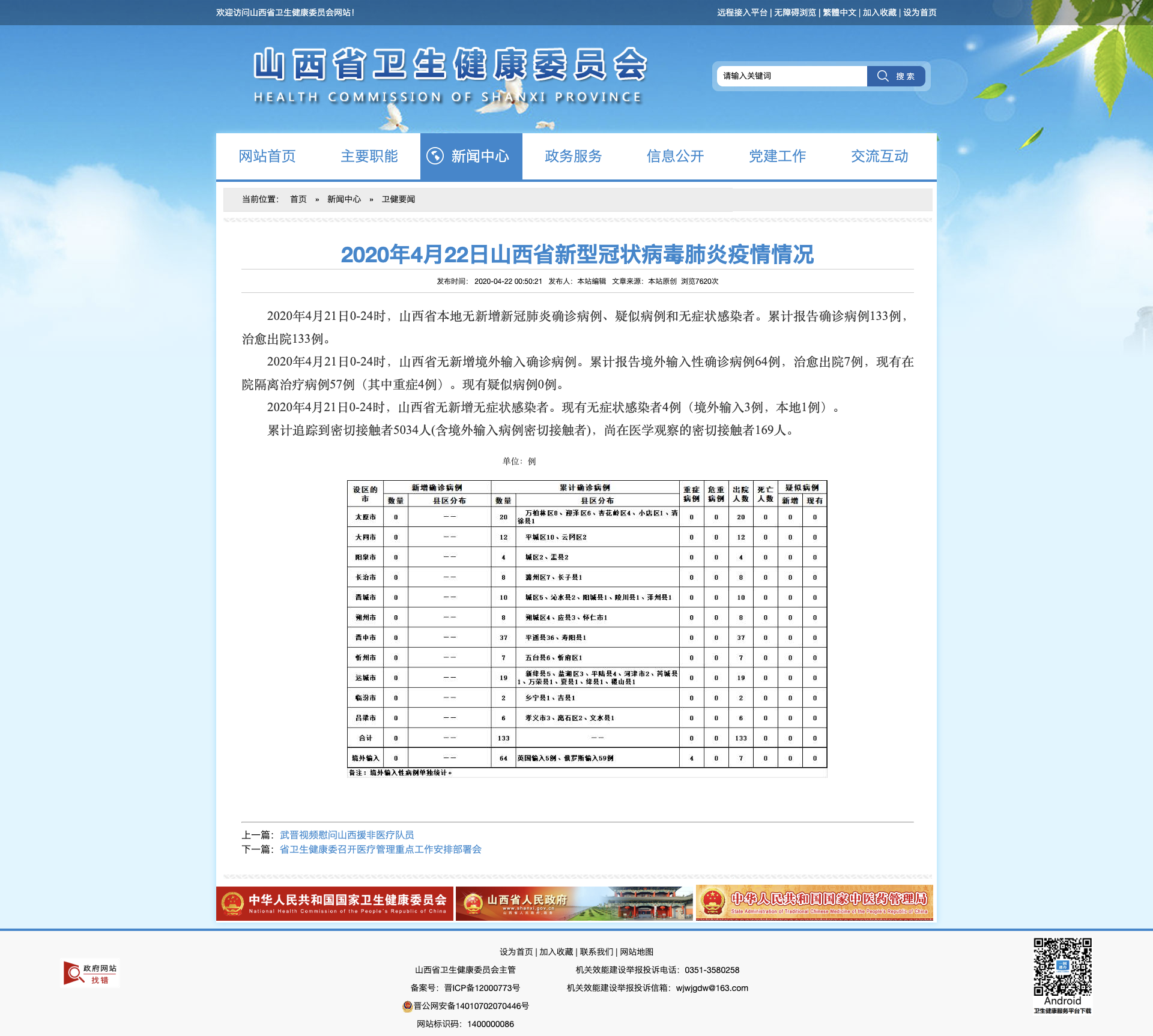Click the 国家中医药管理局 banner
Image resolution: width=1153 pixels, height=1036 pixels.
(814, 903)
